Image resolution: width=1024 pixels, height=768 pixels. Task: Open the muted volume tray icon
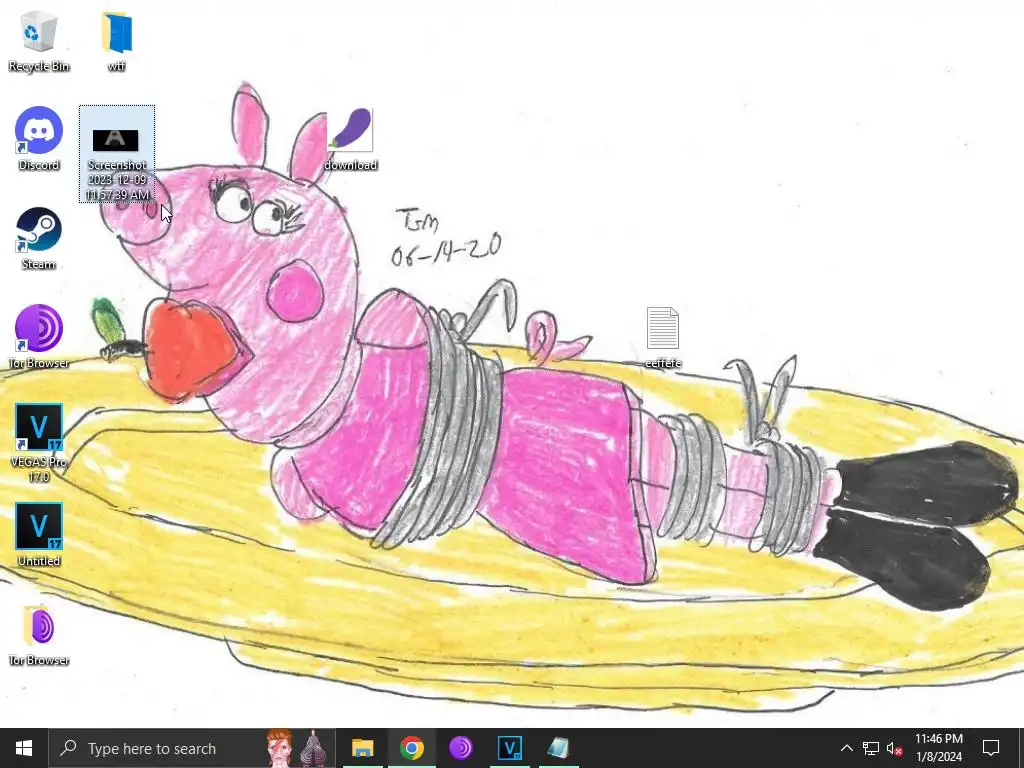[894, 749]
